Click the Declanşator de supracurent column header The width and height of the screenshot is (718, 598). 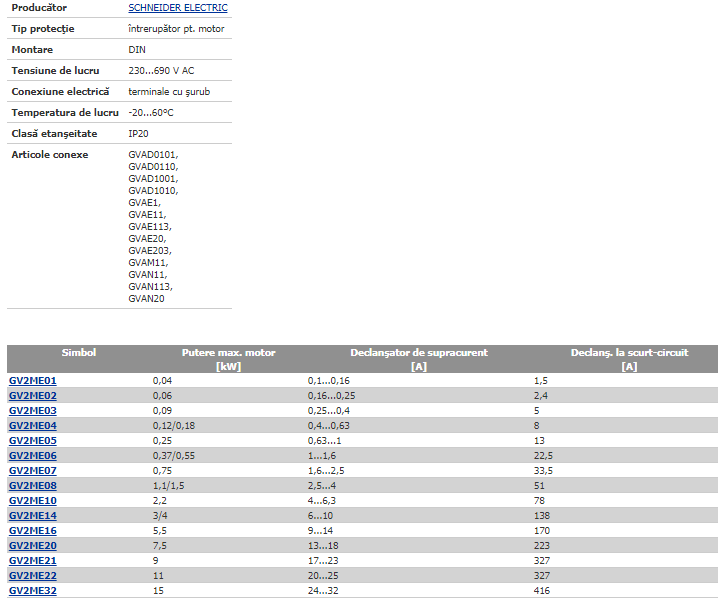tap(419, 359)
